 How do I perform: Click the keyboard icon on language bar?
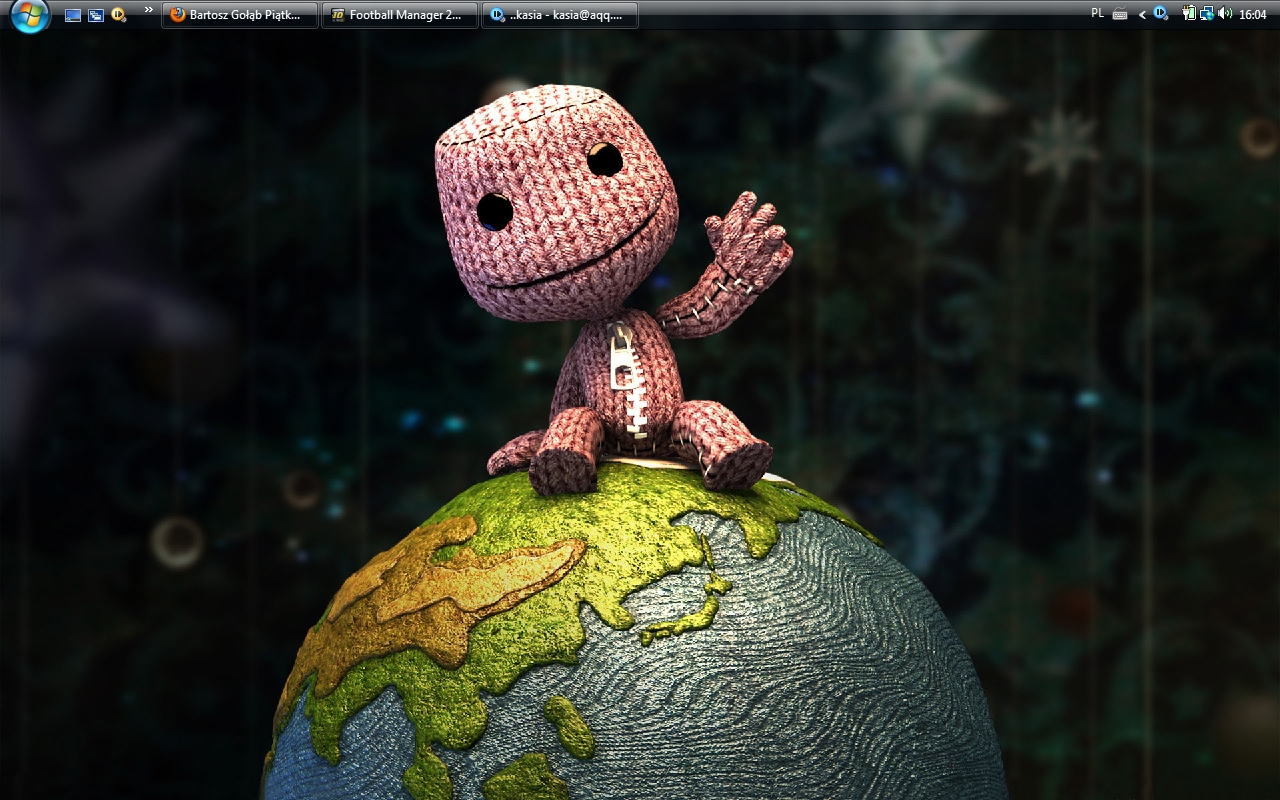[1120, 15]
